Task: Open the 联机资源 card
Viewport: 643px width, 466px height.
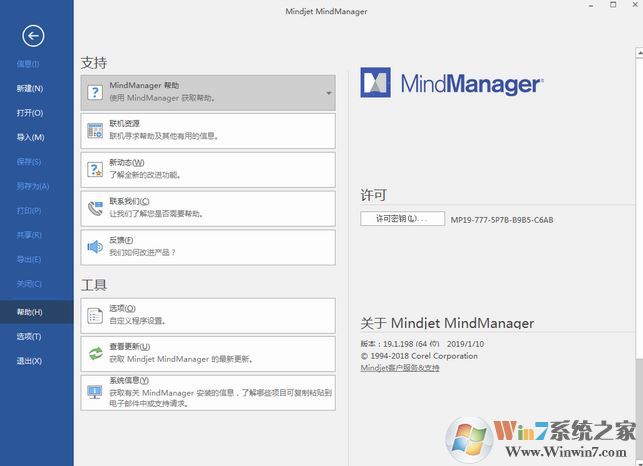Action: [x=208, y=131]
